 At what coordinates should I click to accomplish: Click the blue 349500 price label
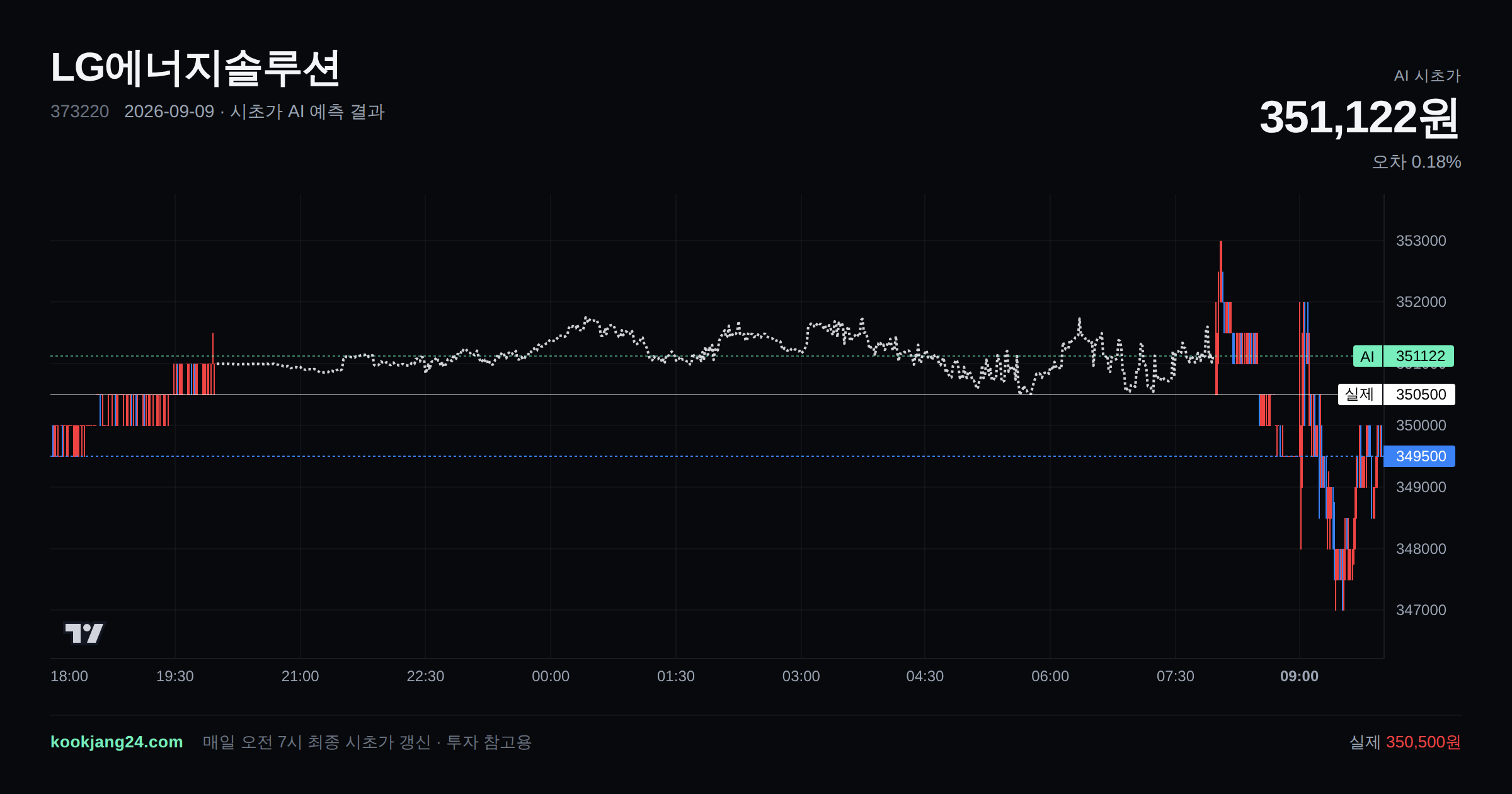point(1419,456)
